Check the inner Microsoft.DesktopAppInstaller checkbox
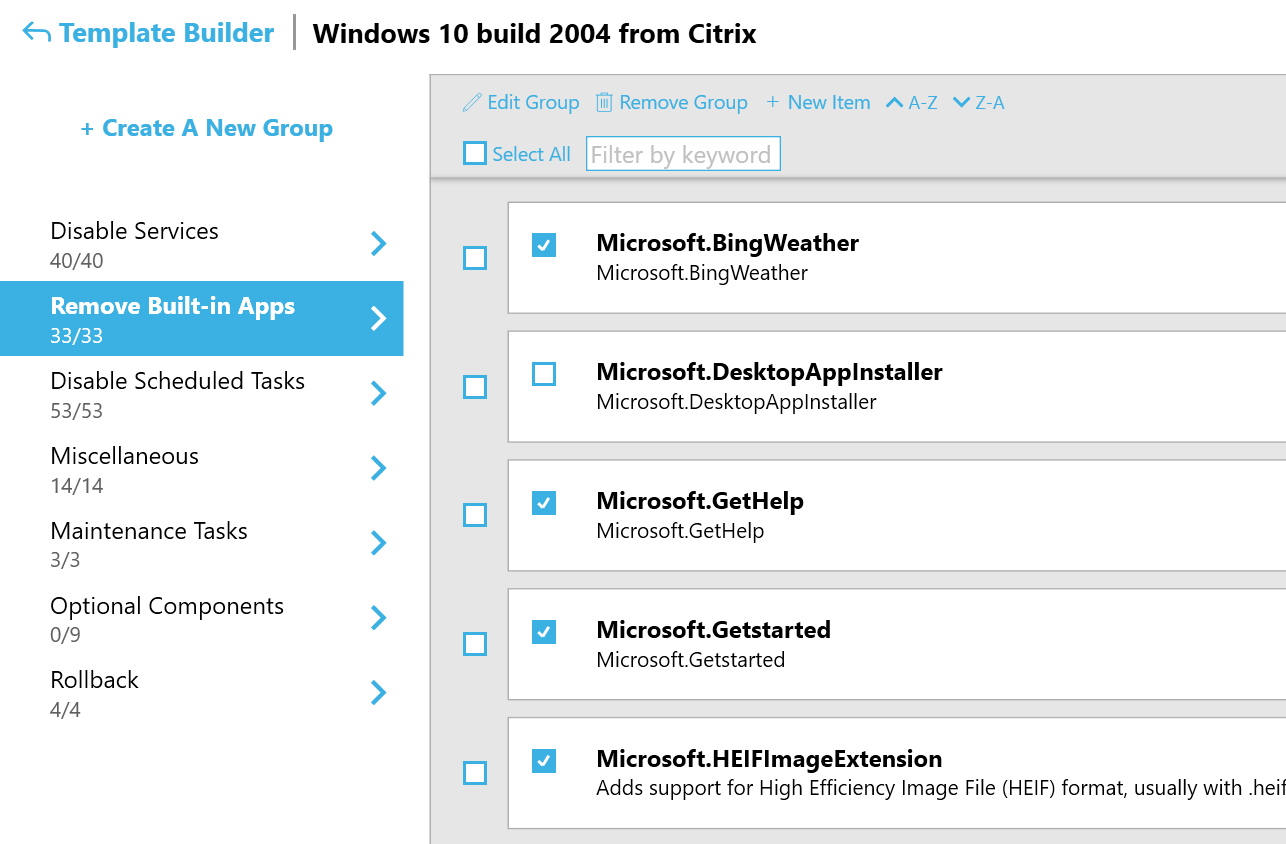The image size is (1286, 844). click(544, 374)
